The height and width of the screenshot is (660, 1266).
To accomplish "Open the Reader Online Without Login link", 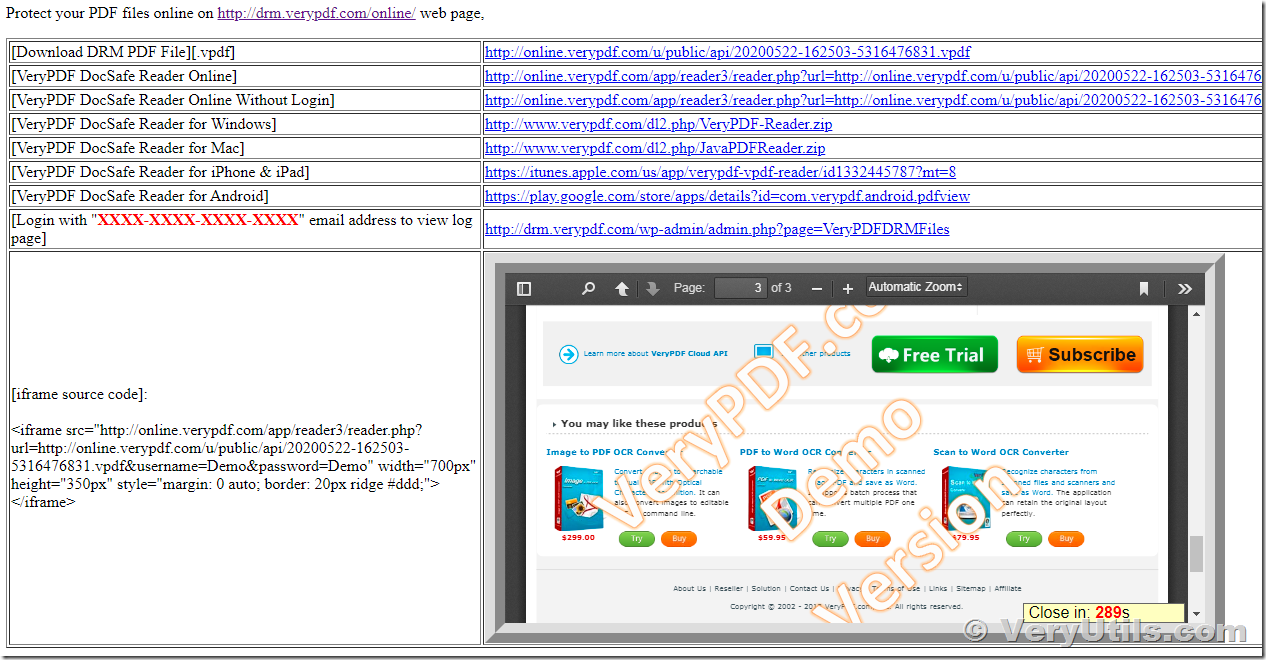I will pyautogui.click(x=873, y=100).
